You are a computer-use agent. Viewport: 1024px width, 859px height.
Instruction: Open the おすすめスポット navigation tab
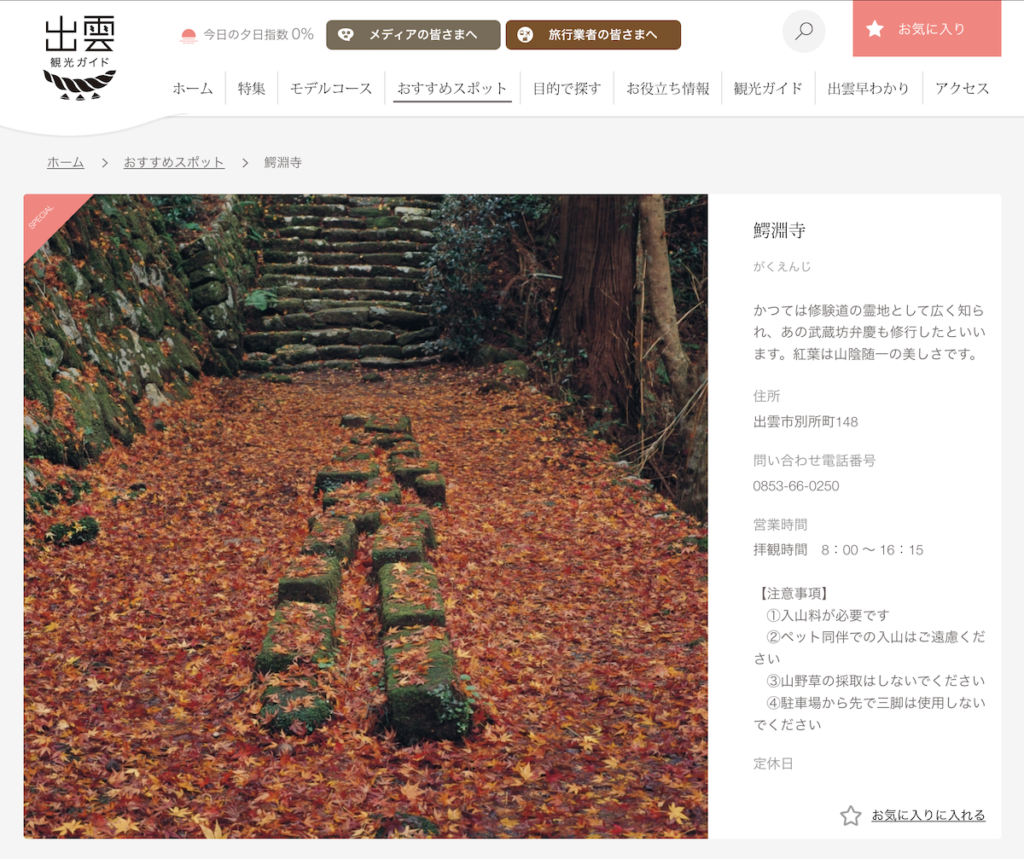click(x=452, y=88)
